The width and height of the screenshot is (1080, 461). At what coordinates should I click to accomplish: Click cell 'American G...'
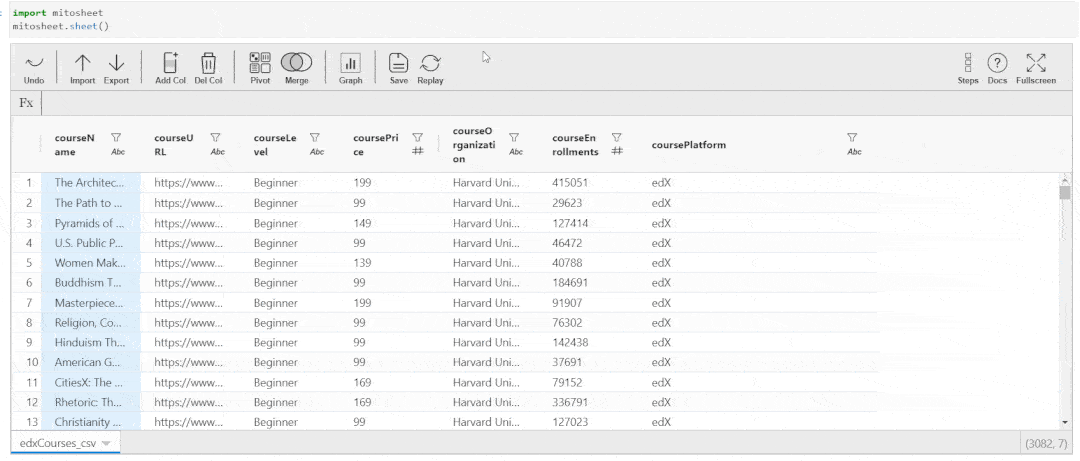[x=91, y=362]
